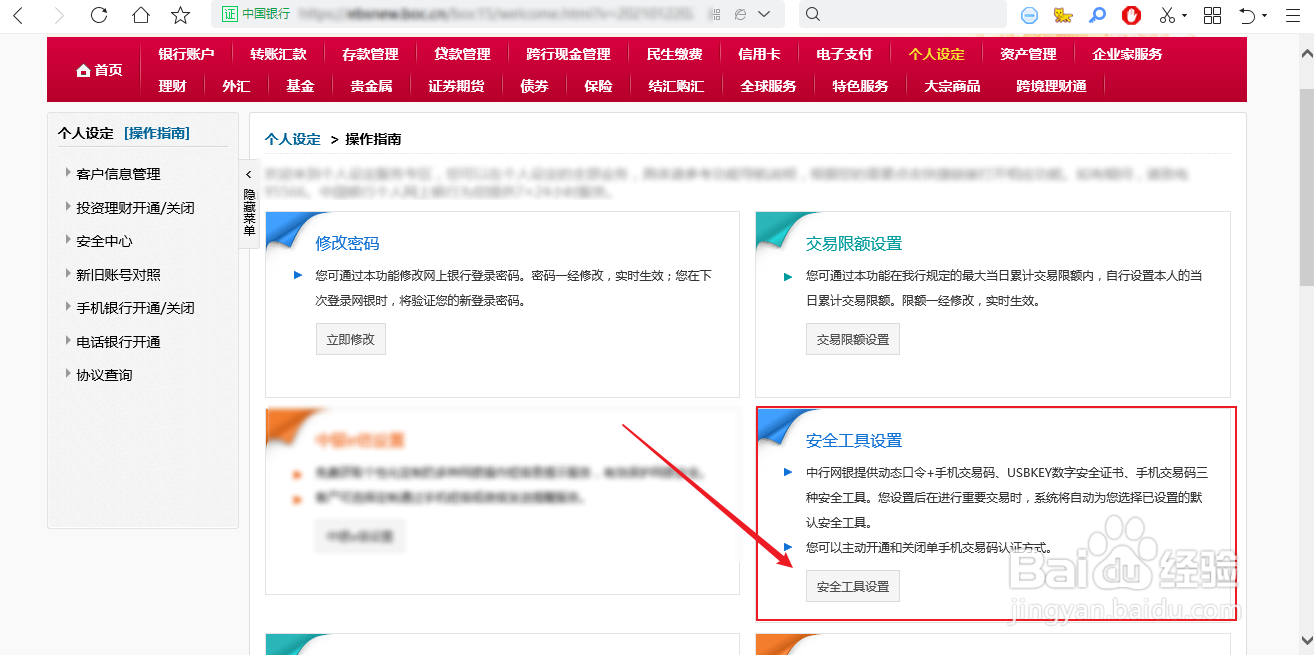Open the undo icon's dropdown arrow
1314x655 pixels.
1264,15
